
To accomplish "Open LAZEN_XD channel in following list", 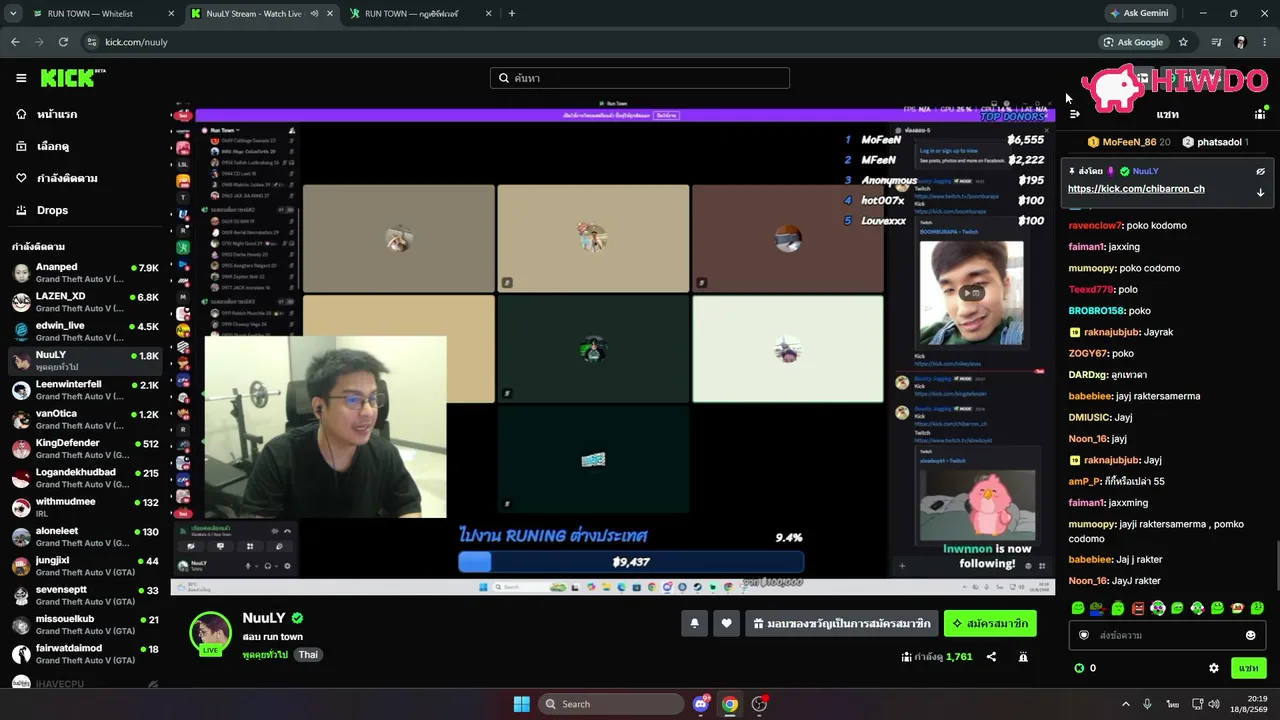I will pyautogui.click(x=85, y=302).
